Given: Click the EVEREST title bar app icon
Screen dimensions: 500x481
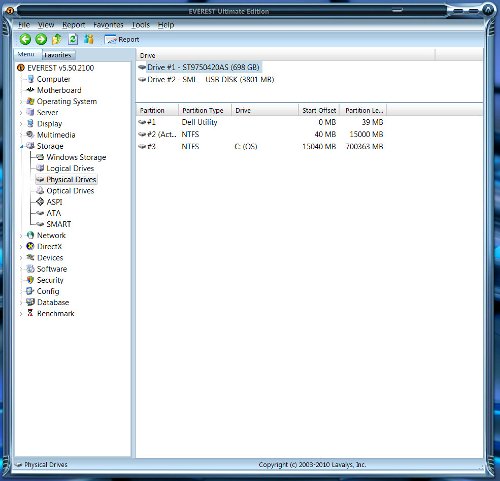Looking at the screenshot, I should tap(9, 11).
